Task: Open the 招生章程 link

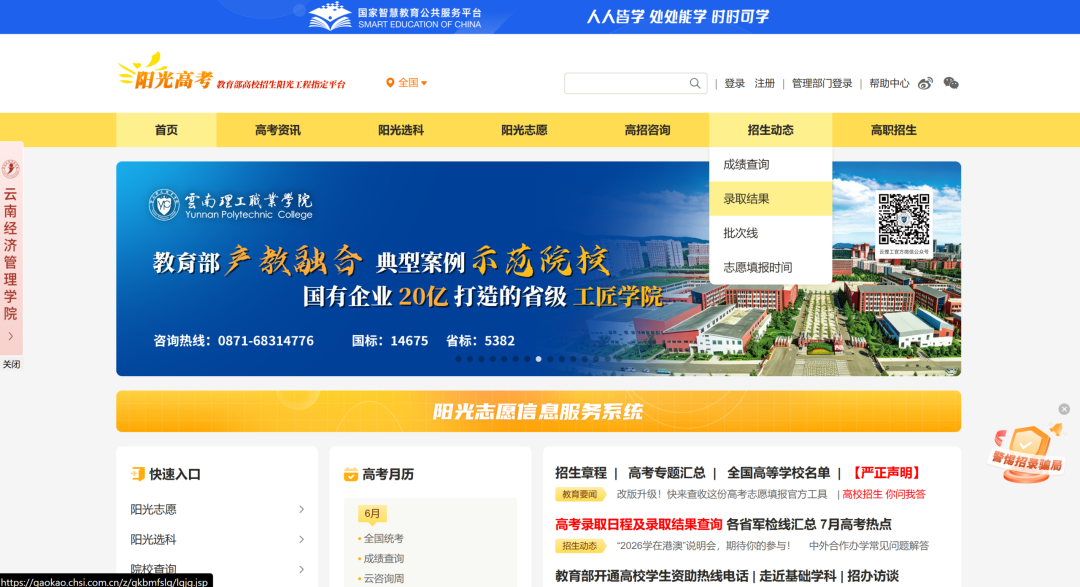Action: pos(581,473)
